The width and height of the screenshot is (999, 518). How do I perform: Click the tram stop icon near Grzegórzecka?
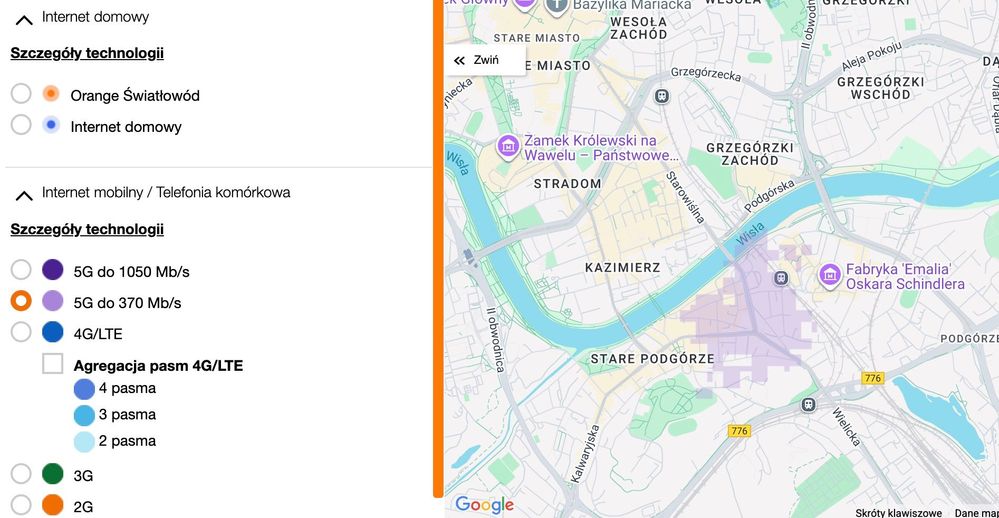(661, 95)
